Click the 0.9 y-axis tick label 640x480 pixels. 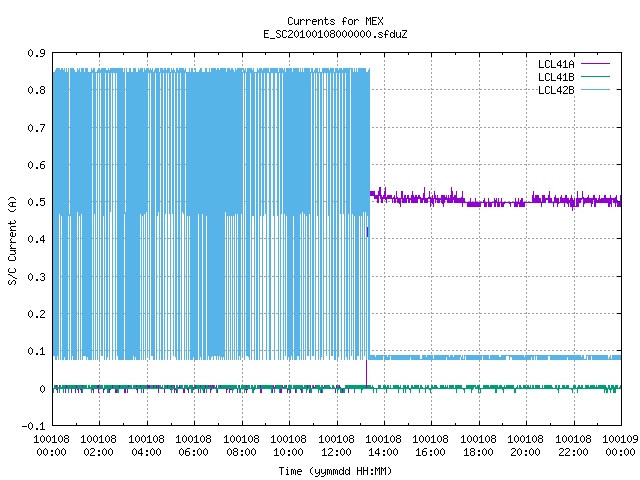[x=37, y=53]
